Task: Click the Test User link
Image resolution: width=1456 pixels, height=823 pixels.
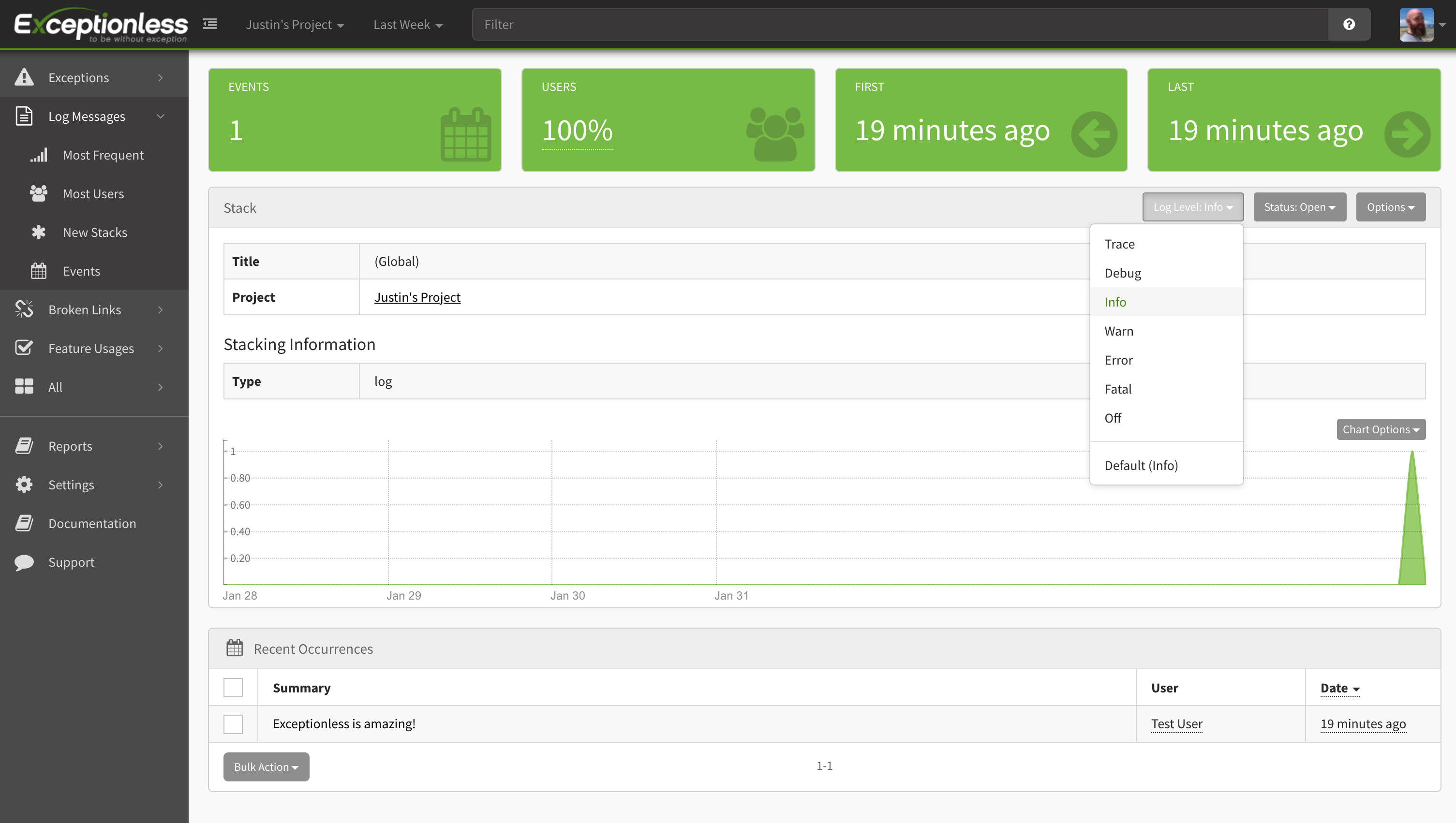Action: (x=1176, y=723)
